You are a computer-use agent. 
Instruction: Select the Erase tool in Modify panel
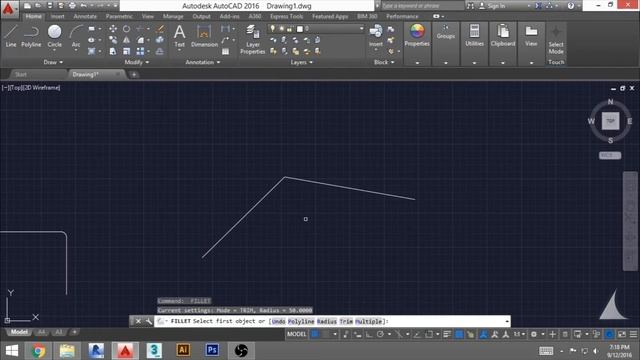(160, 29)
